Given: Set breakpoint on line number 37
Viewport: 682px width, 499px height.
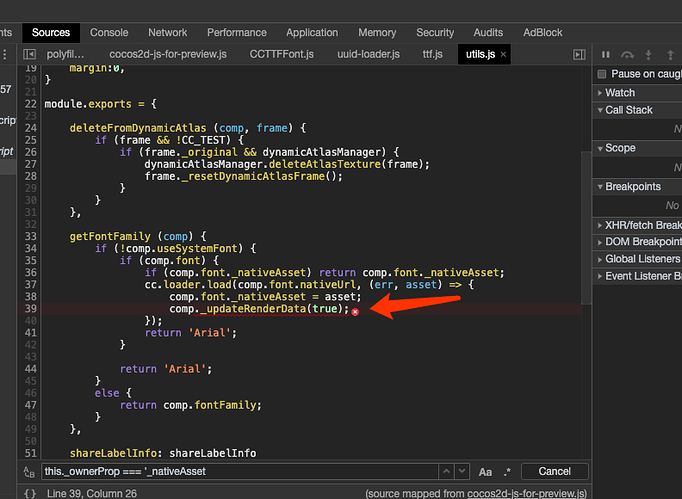Looking at the screenshot, I should point(30,285).
